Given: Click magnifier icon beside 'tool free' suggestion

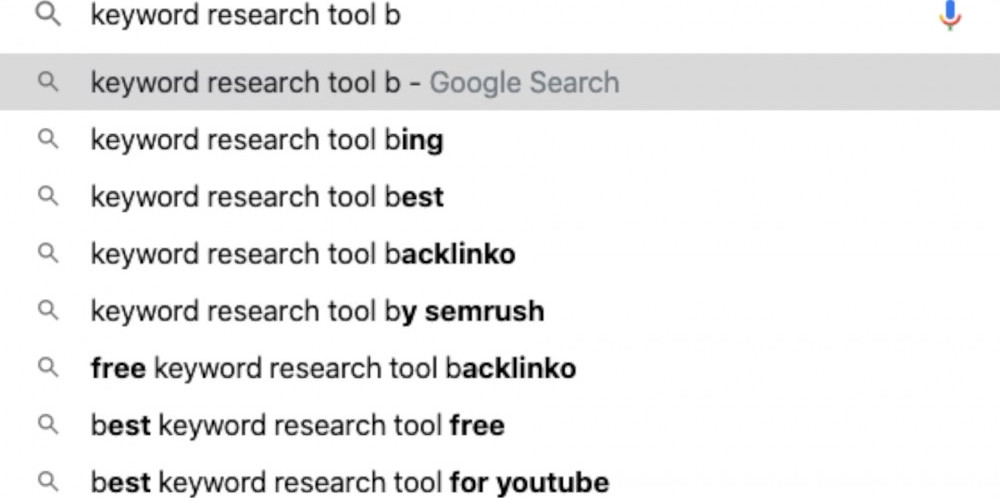Looking at the screenshot, I should pyautogui.click(x=48, y=425).
